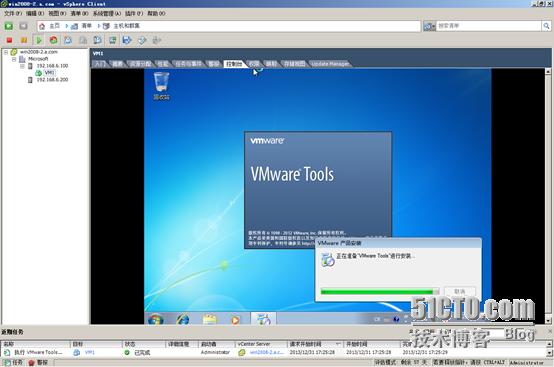Screen dimensions: 554x367
Task: Open the 文件(F) menu
Action: 13,13
